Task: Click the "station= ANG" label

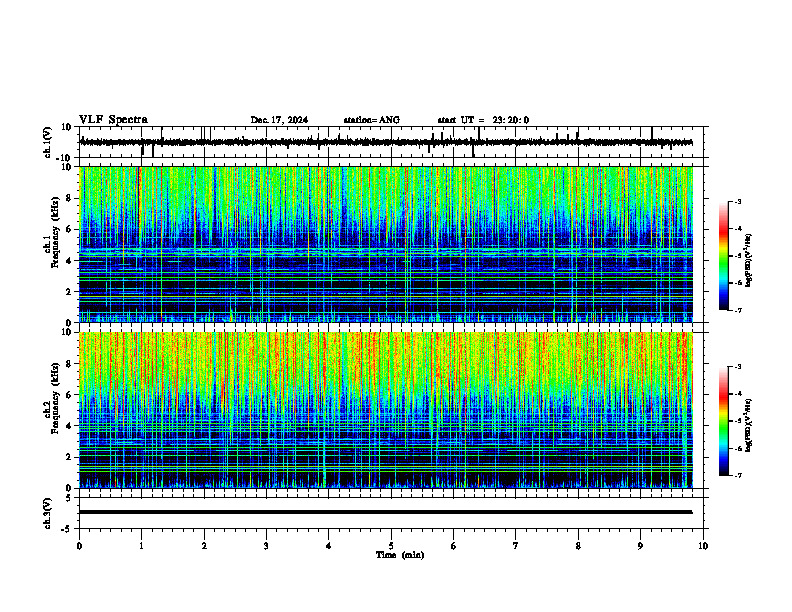Action: (372, 120)
